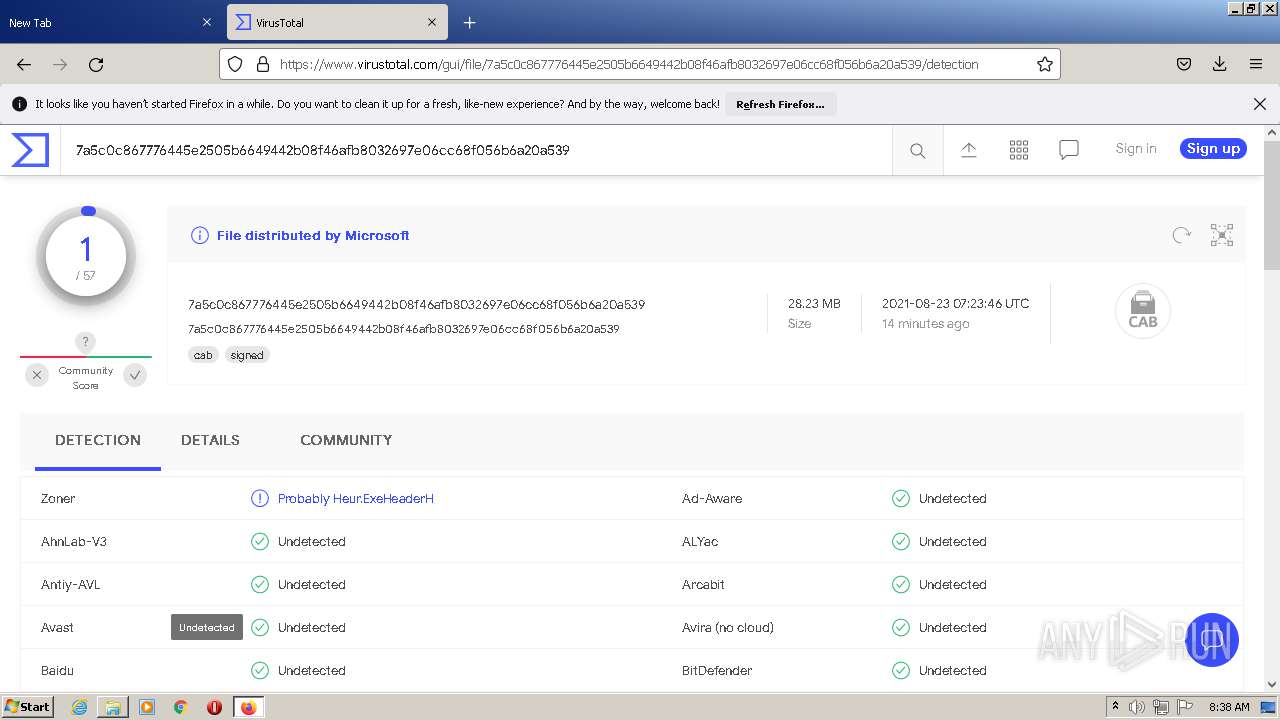Click the tracking protection shield icon
Screen dimensions: 1280x720
(235, 64)
